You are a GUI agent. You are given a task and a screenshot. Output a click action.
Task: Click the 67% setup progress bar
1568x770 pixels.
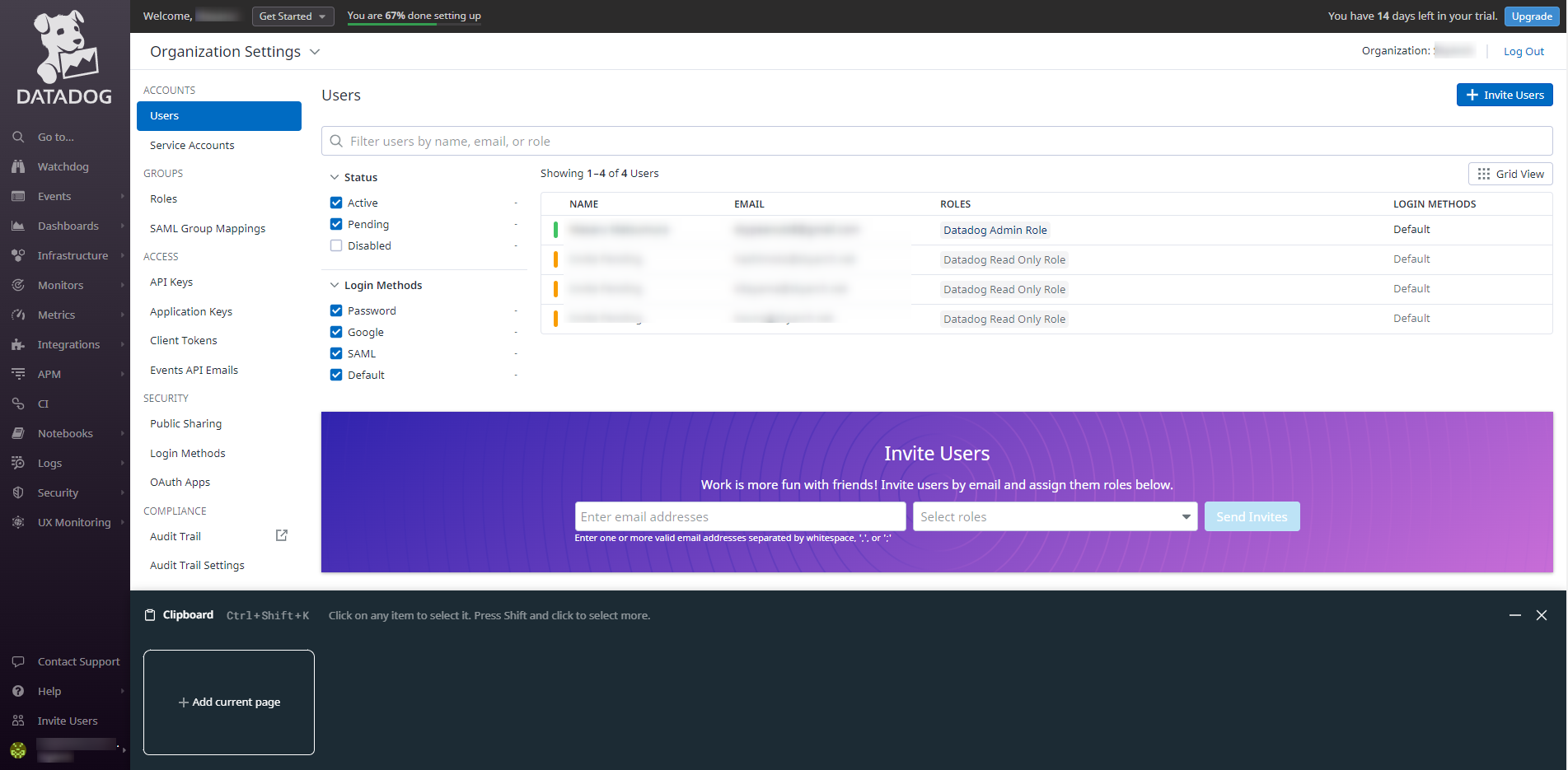click(x=414, y=24)
